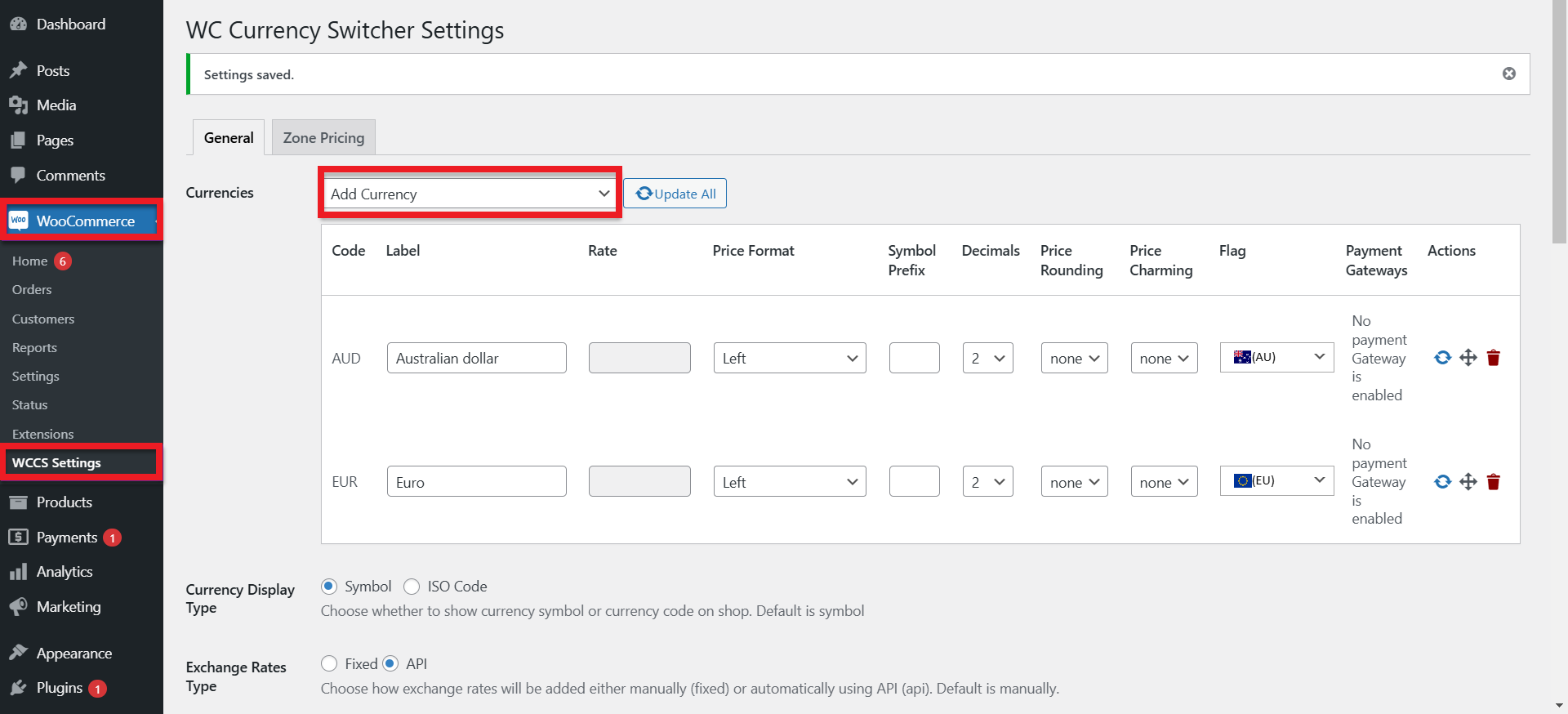Refresh the EUR exchange rate icon
Screen dimensions: 1568x714
tap(1443, 482)
